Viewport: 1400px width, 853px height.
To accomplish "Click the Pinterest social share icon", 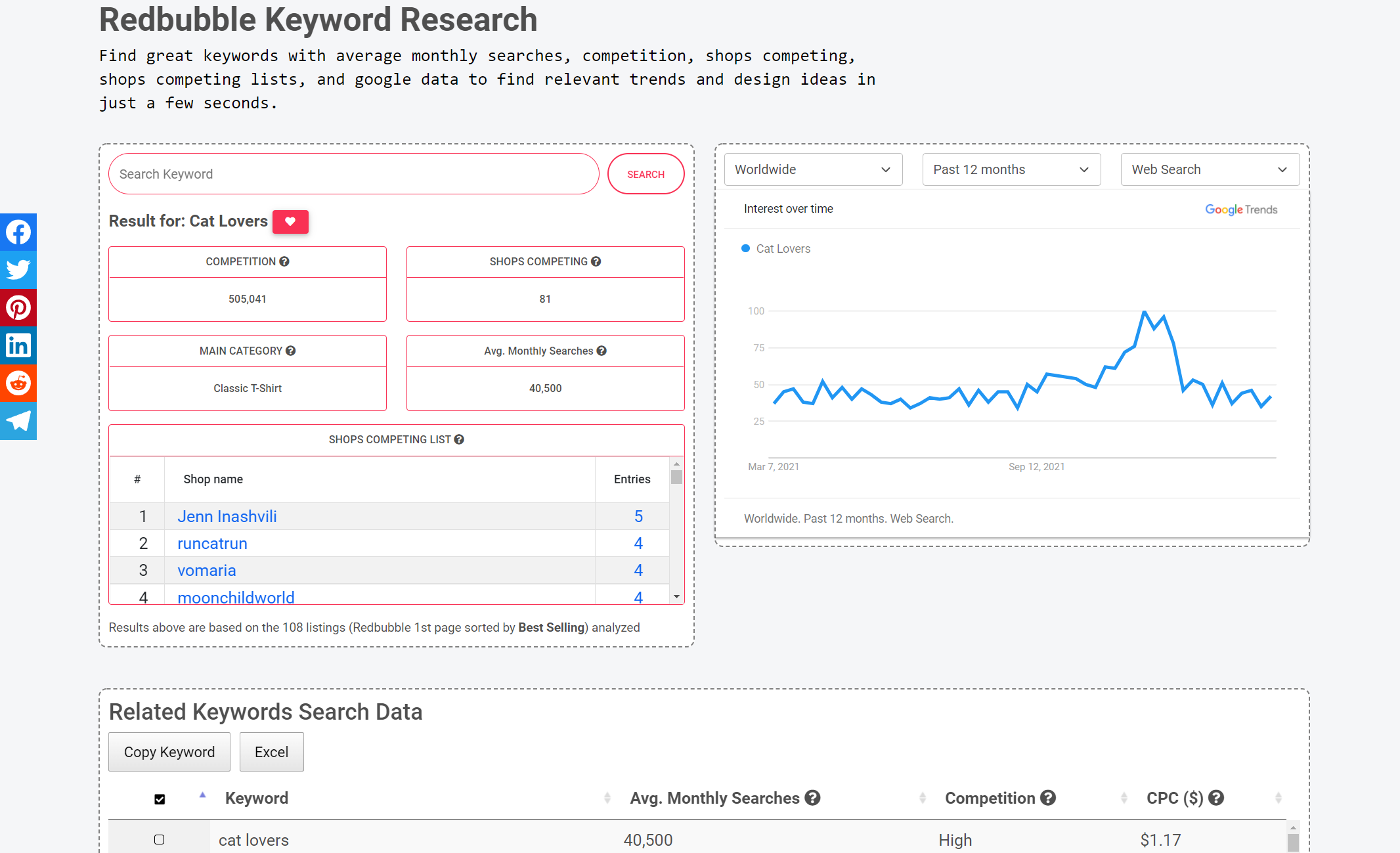I will [x=18, y=306].
